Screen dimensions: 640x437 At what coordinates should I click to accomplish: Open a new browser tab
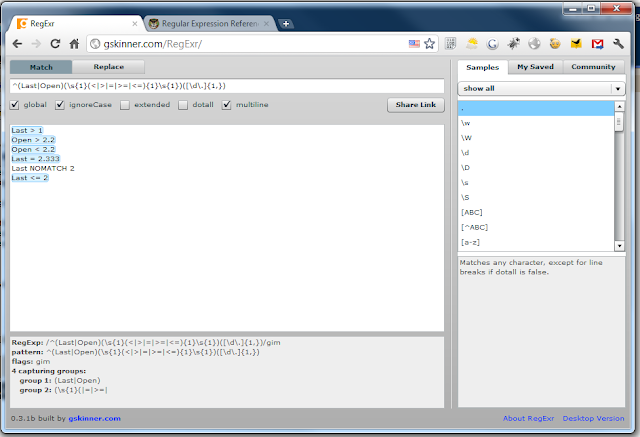(x=286, y=24)
